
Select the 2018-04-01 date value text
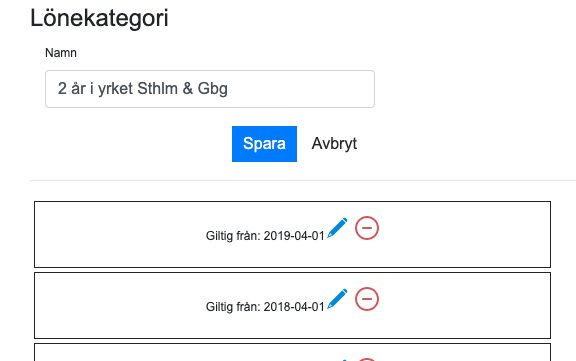coord(294,307)
